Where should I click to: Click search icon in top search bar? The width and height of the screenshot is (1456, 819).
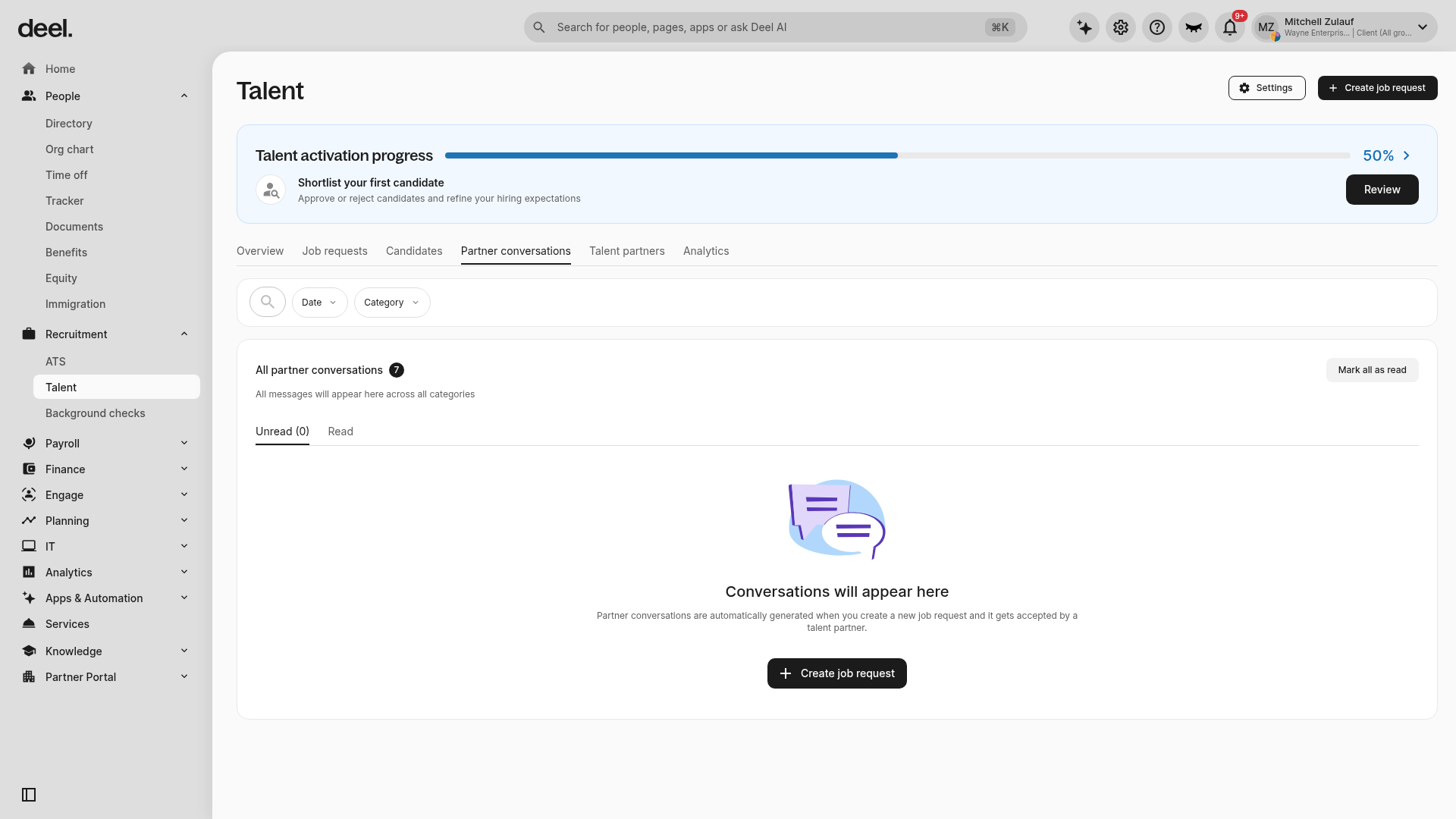click(539, 27)
